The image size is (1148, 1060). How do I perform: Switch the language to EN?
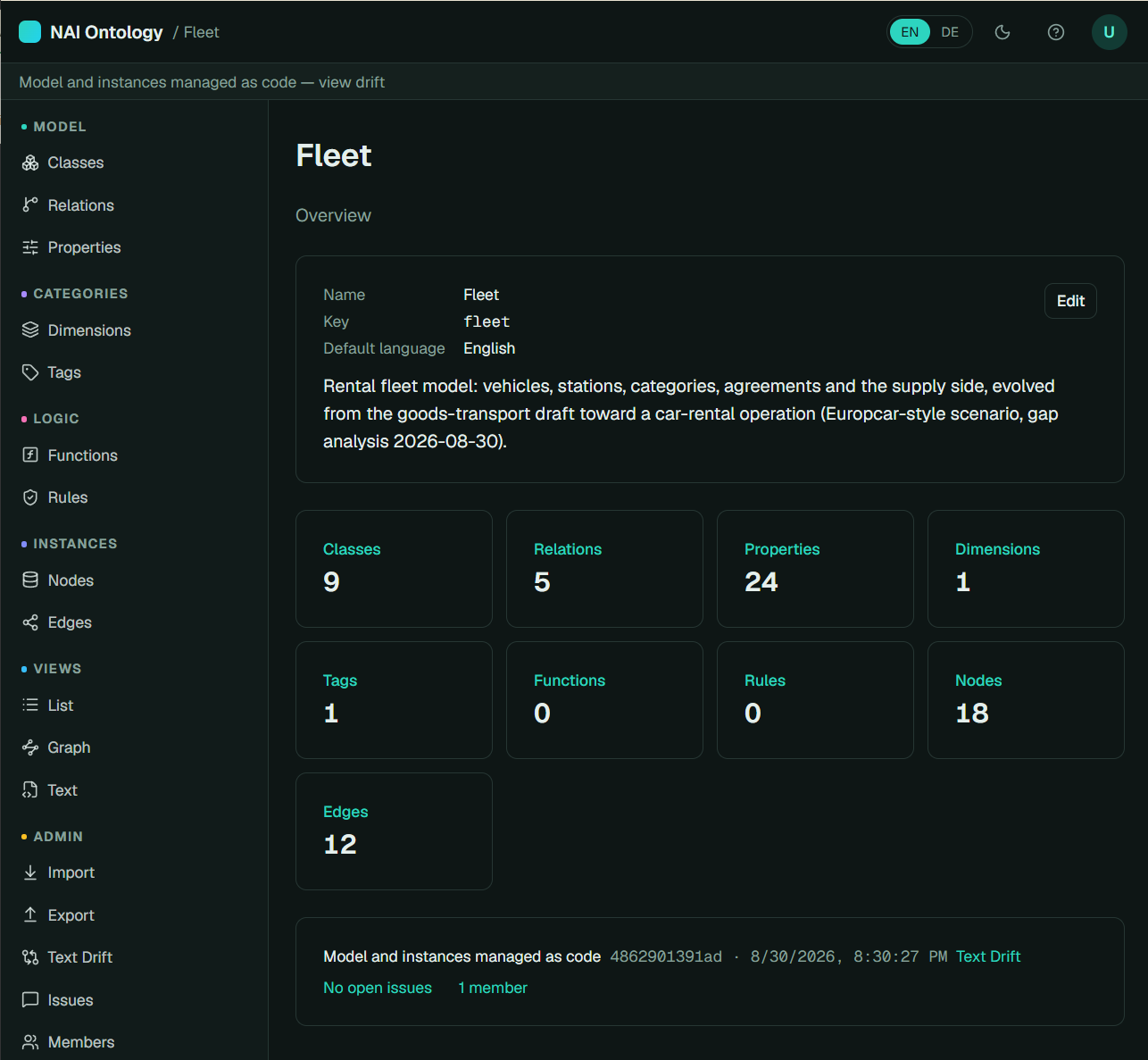click(910, 32)
